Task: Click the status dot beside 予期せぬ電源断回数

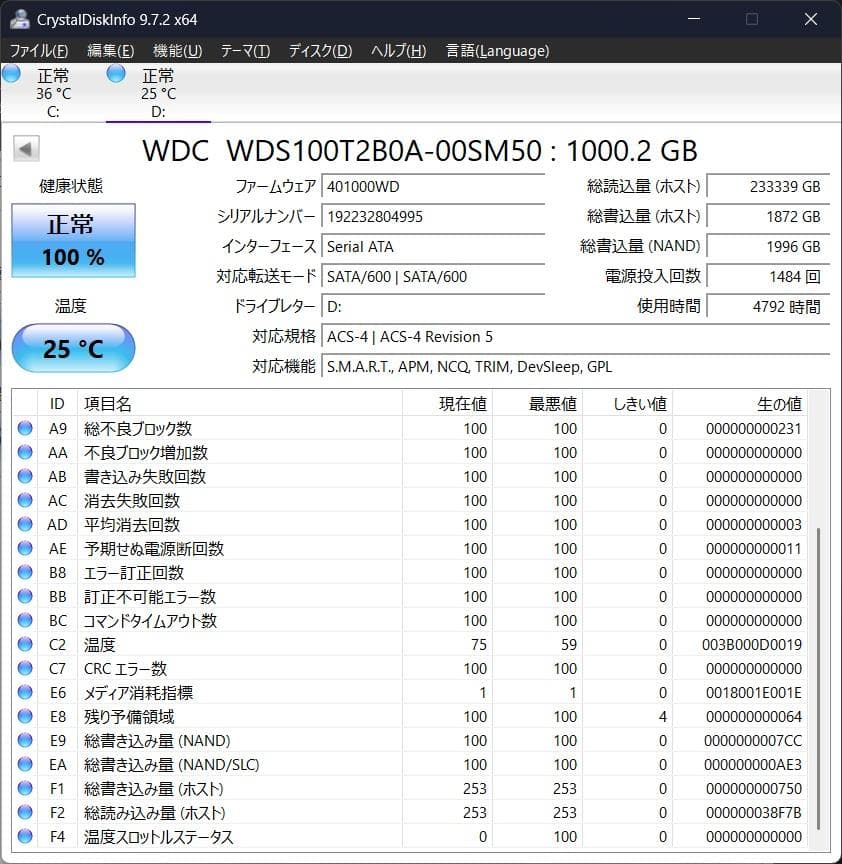Action: click(25, 549)
